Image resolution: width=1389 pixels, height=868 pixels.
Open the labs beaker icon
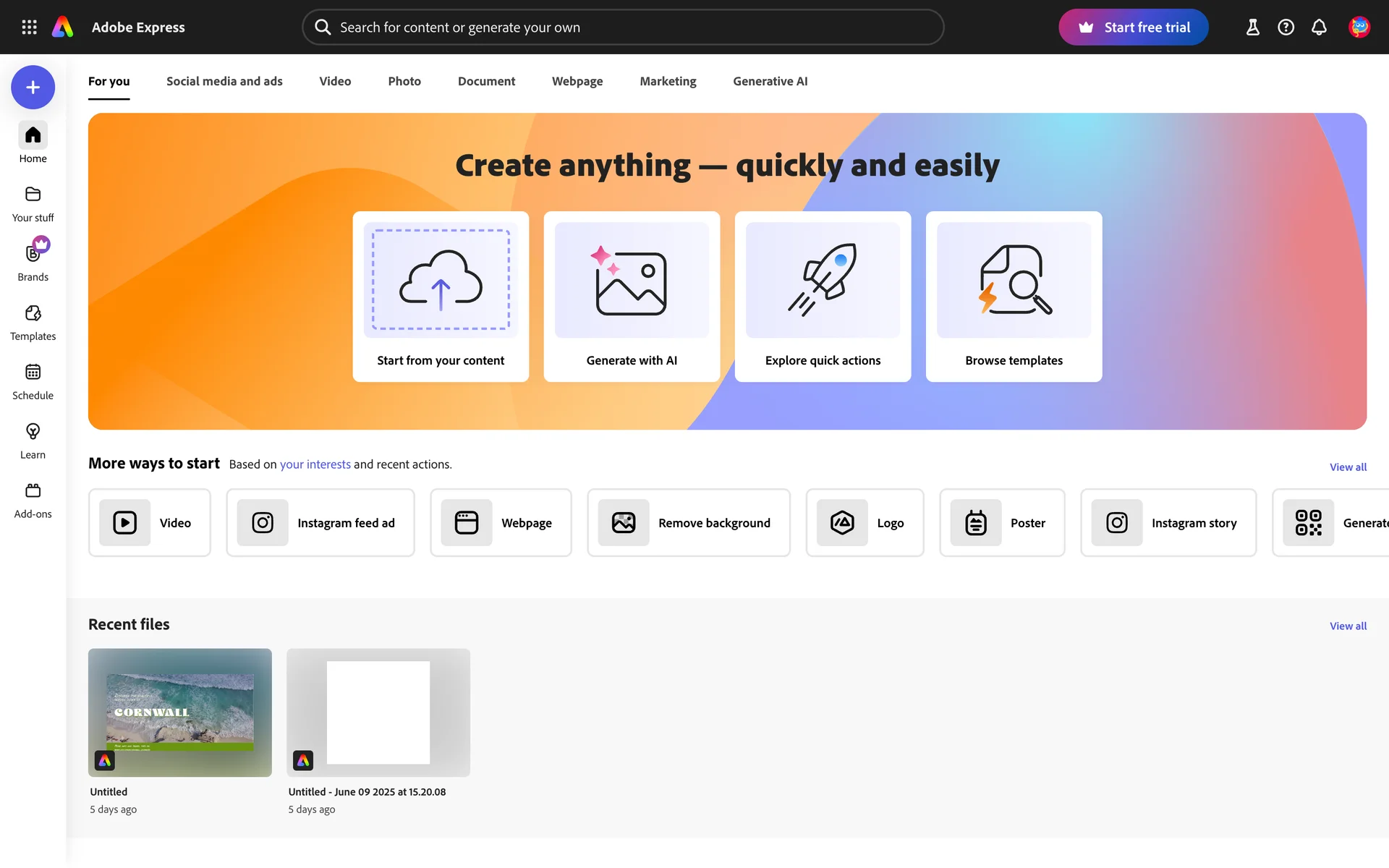click(x=1252, y=27)
